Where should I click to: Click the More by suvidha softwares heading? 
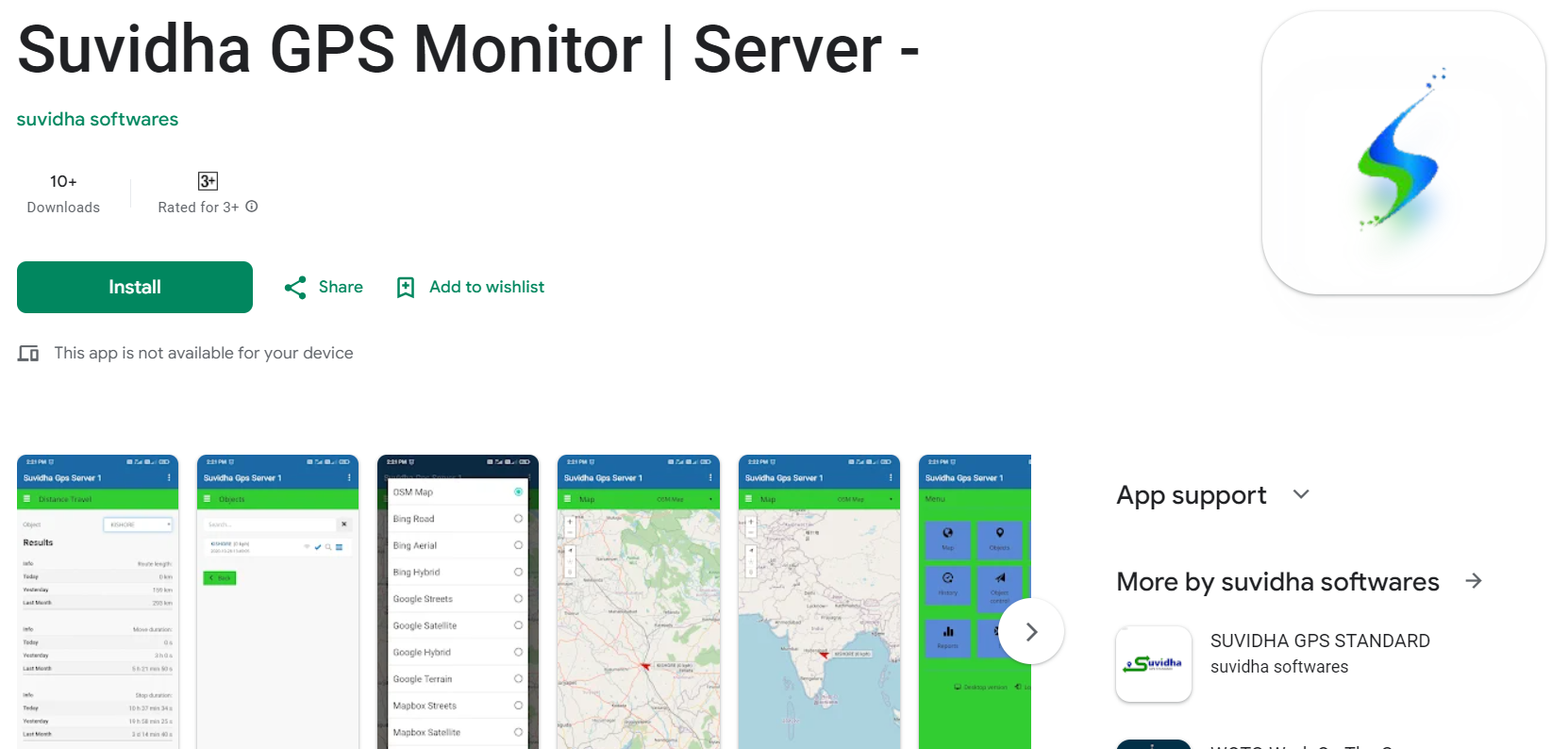[x=1277, y=582]
